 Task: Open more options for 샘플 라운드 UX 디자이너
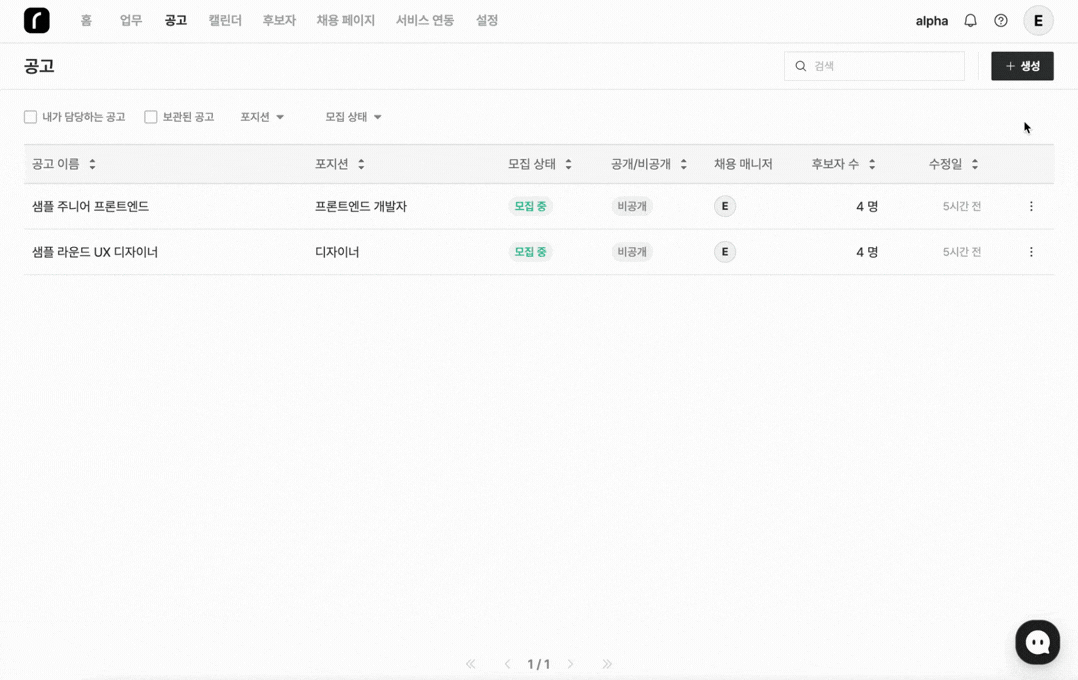click(x=1031, y=252)
